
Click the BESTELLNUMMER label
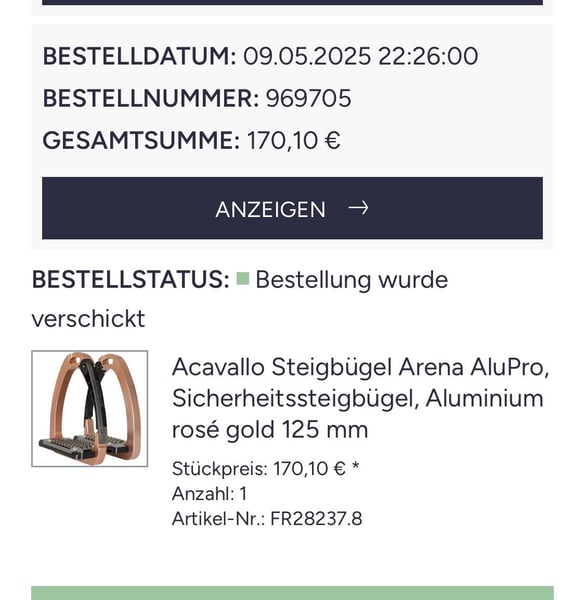coord(151,98)
